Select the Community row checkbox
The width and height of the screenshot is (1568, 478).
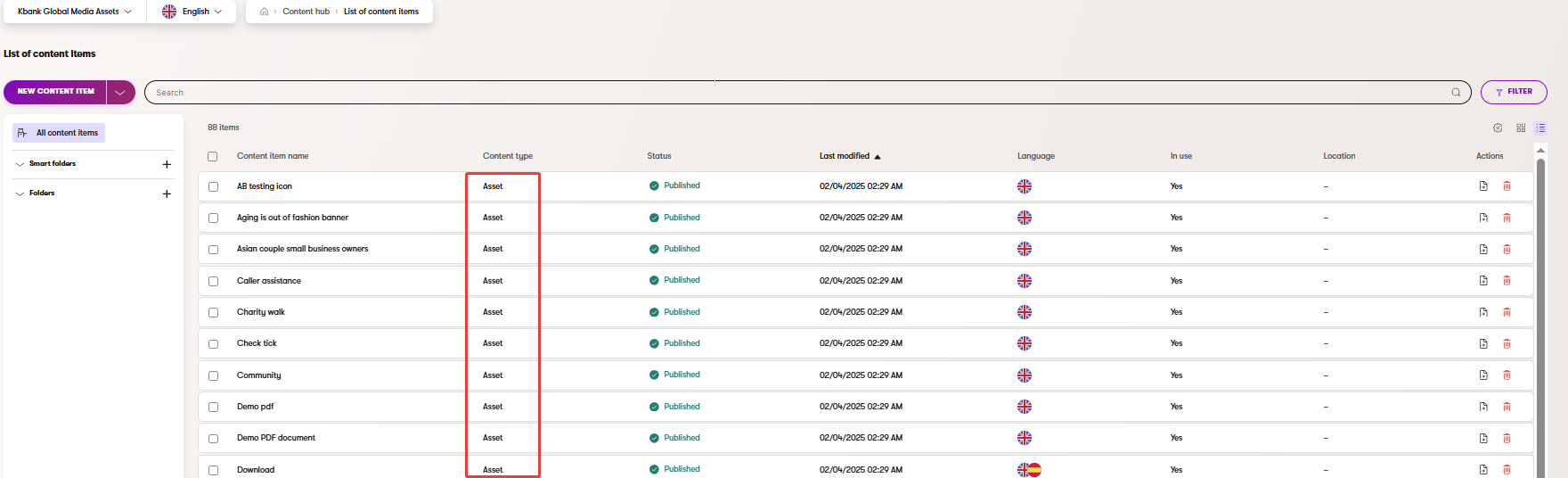[x=213, y=375]
